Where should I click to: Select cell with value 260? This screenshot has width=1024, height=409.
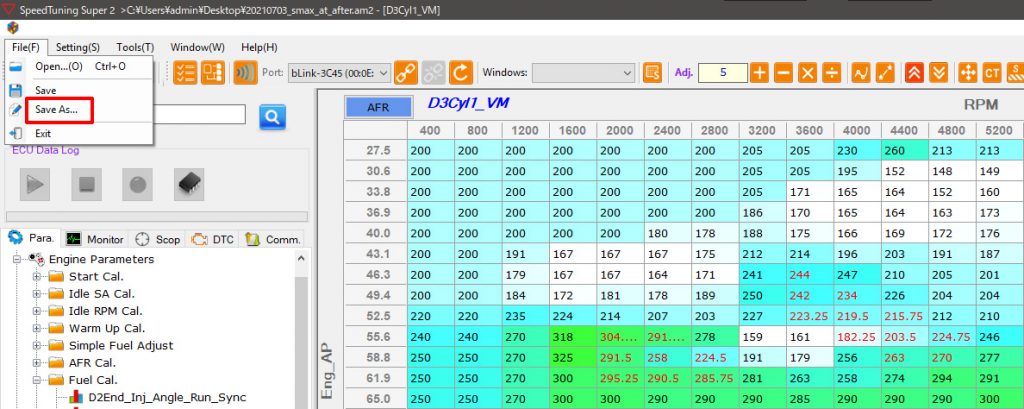click(905, 150)
